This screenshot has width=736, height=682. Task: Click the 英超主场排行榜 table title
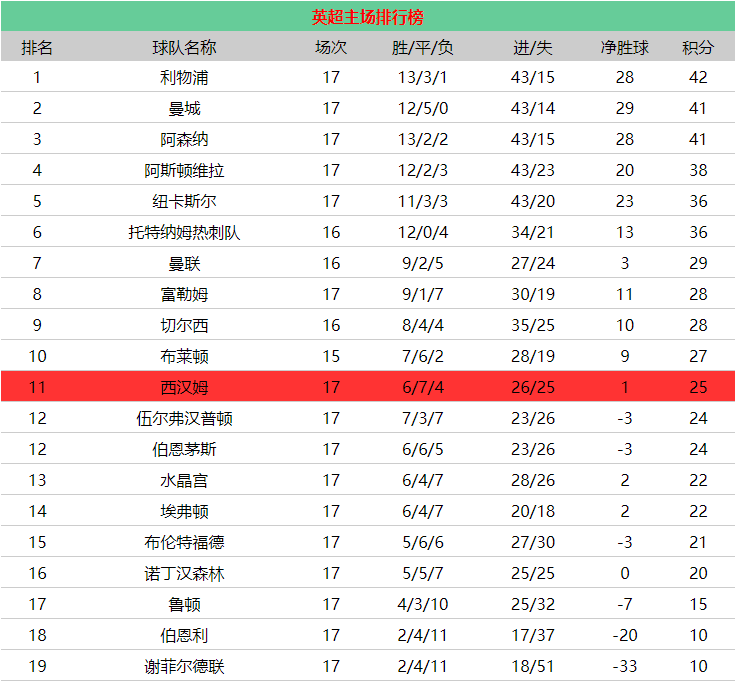pos(367,17)
